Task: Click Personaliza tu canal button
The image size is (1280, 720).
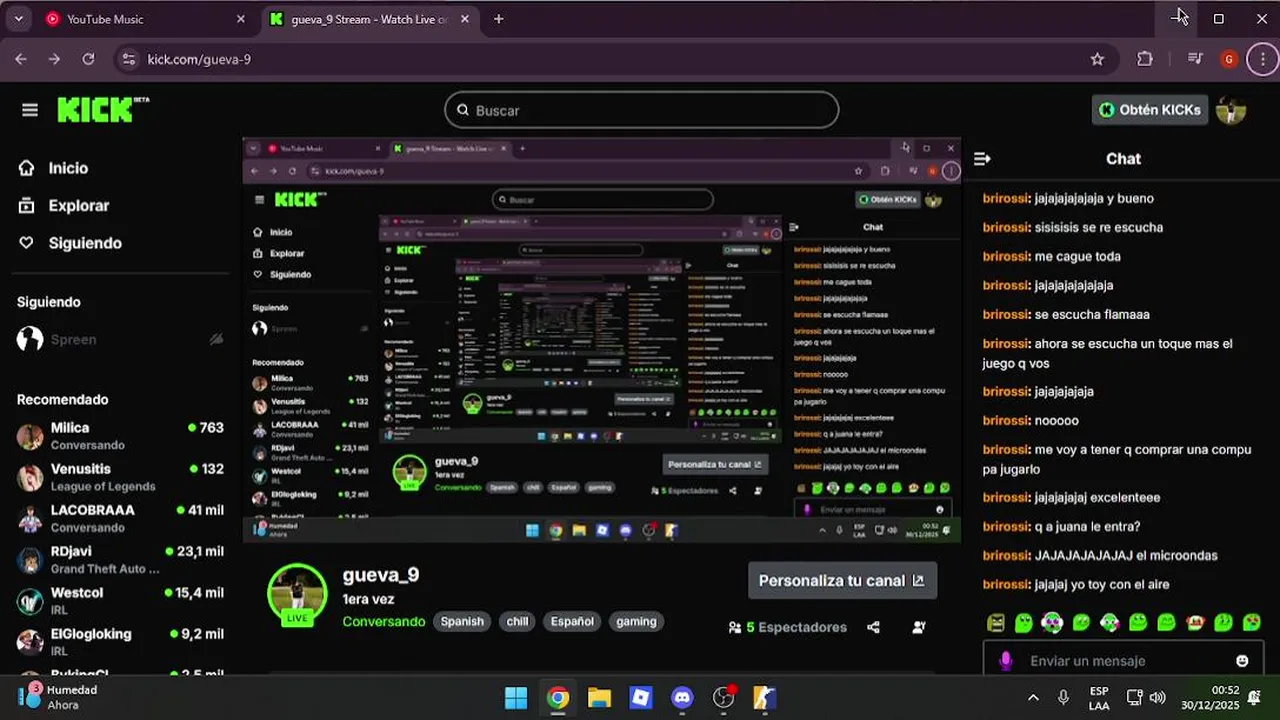Action: 842,581
